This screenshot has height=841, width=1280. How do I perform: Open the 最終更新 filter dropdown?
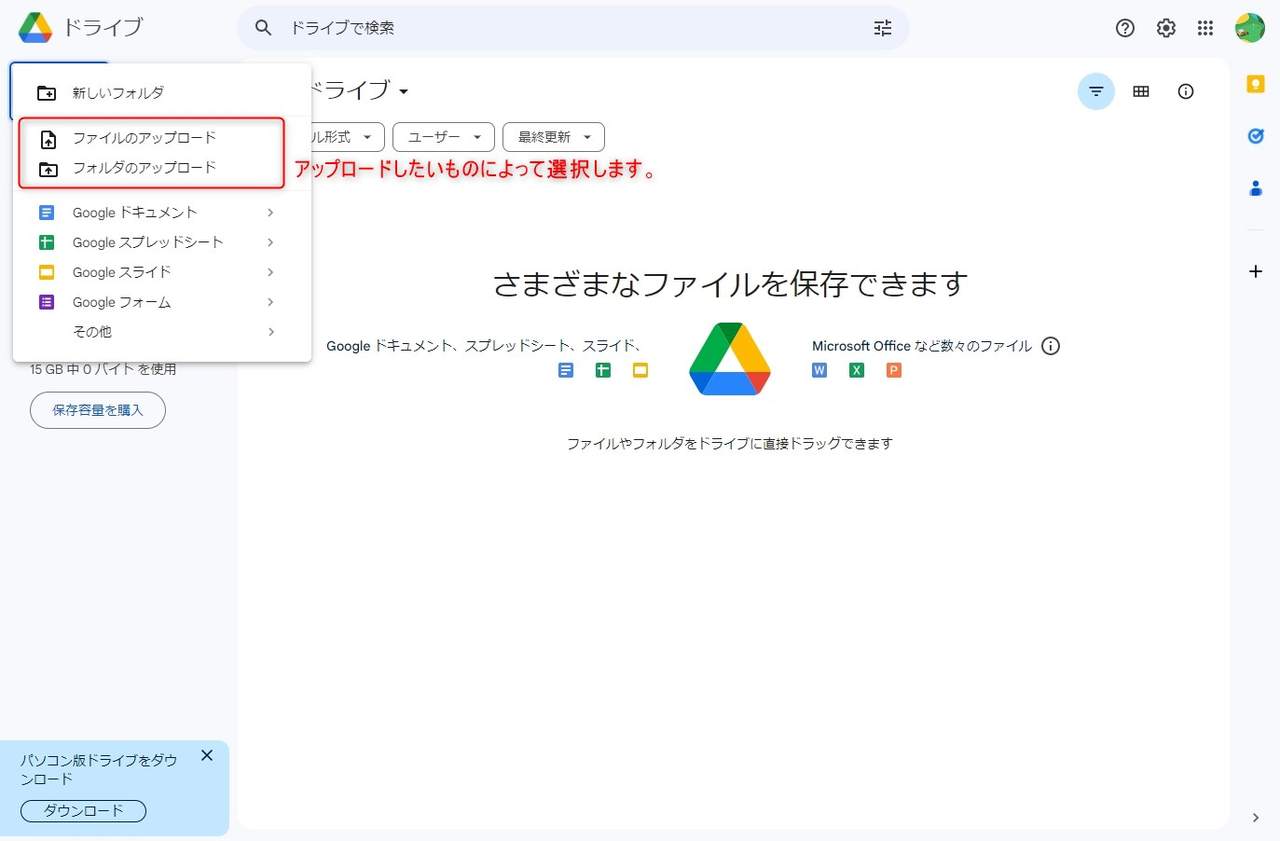tap(554, 137)
